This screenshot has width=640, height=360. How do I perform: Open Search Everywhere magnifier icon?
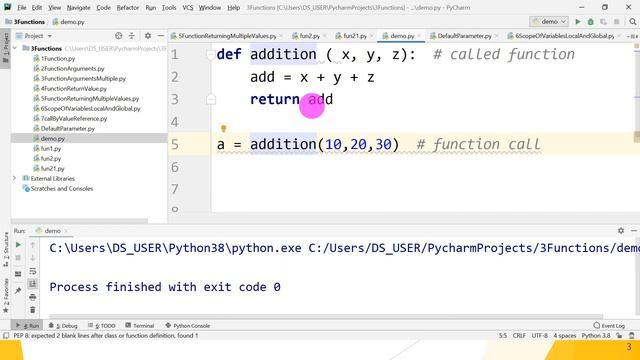[632, 22]
